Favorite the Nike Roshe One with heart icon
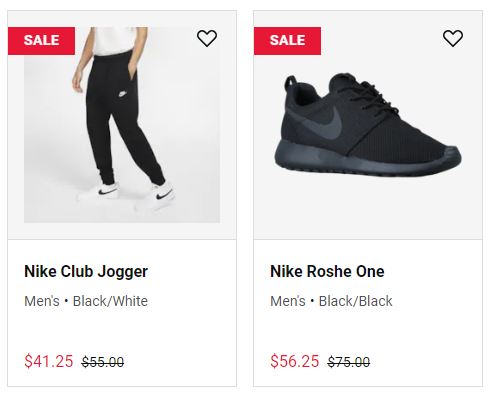This screenshot has width=489, height=393. pyautogui.click(x=453, y=38)
